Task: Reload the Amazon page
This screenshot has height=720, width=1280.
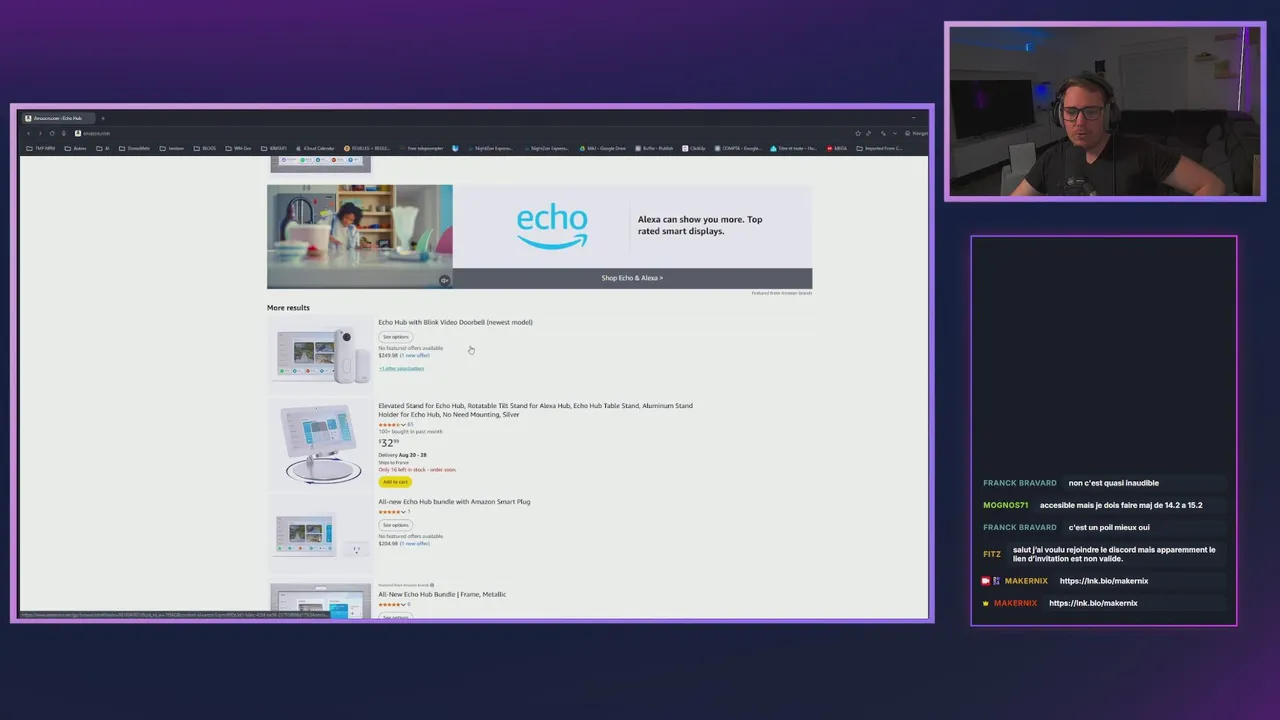Action: pos(52,133)
